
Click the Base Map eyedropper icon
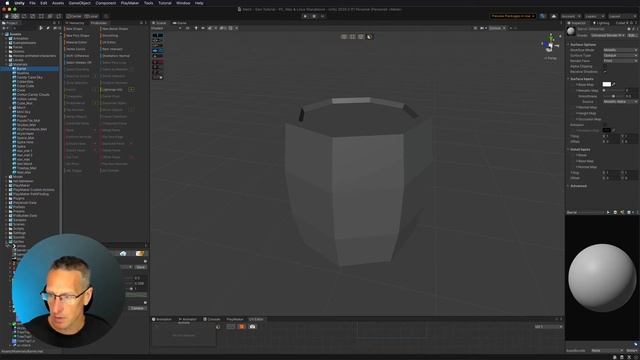pyautogui.click(x=614, y=84)
